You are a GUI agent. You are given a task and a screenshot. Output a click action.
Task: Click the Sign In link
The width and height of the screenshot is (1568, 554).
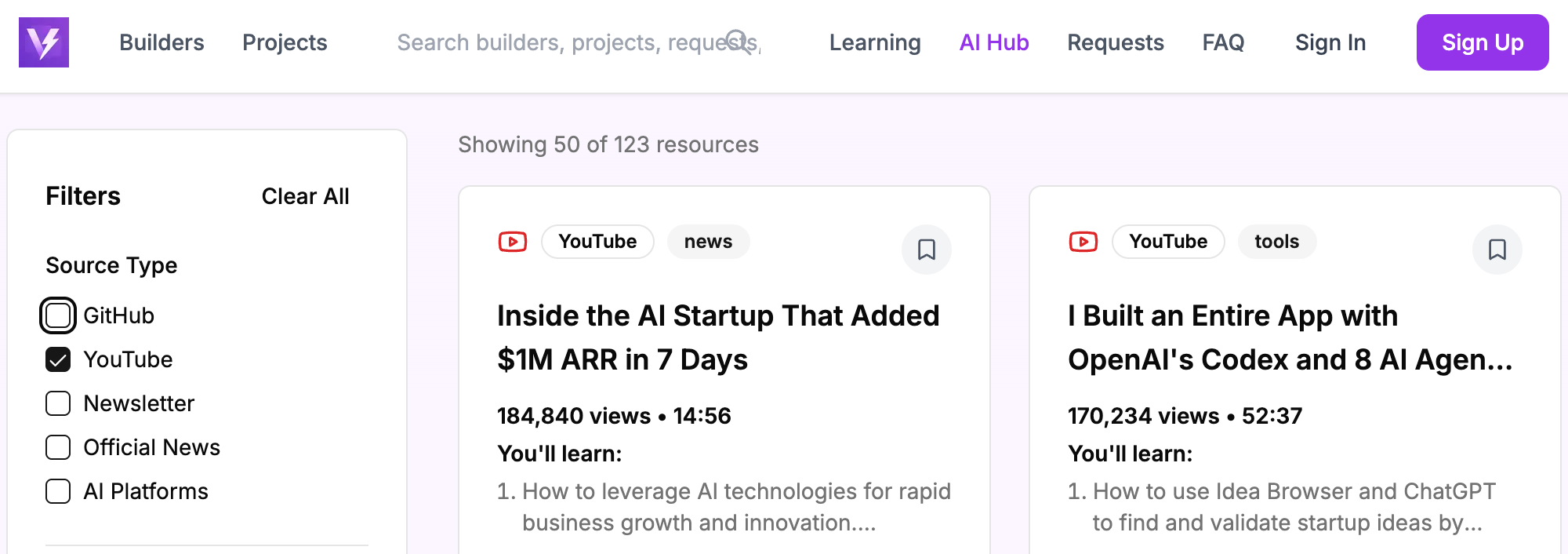pos(1330,42)
